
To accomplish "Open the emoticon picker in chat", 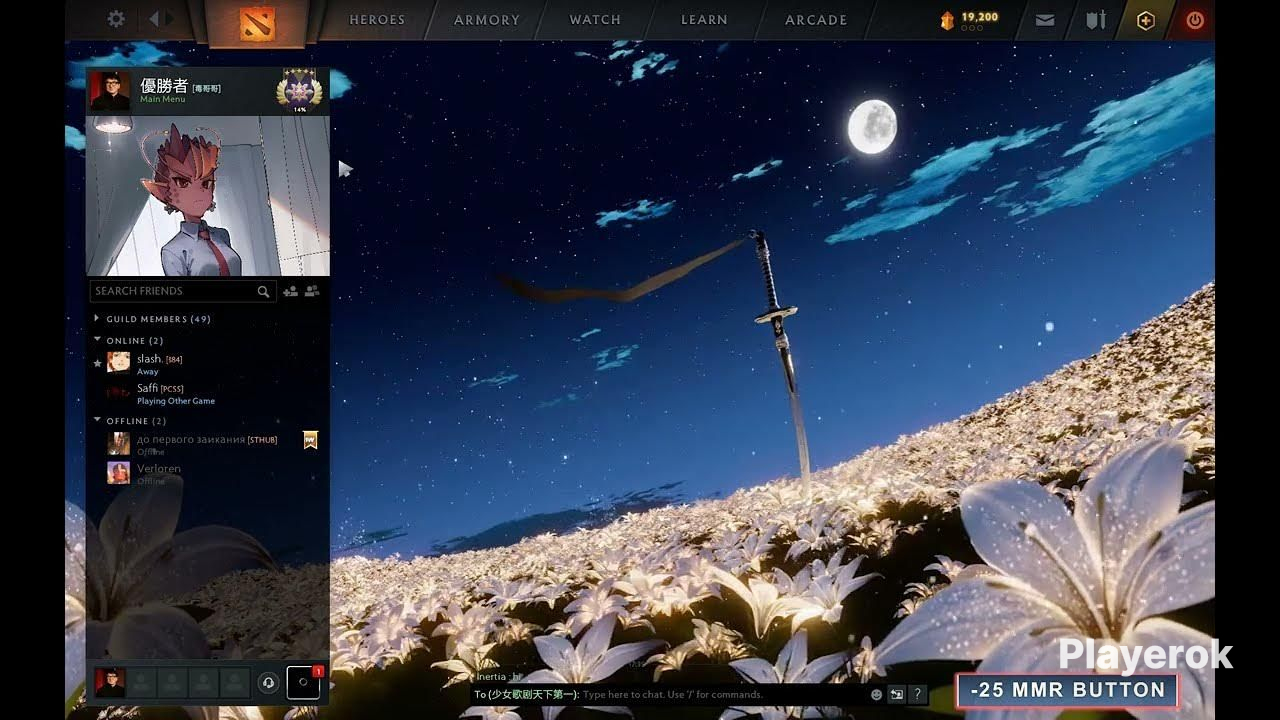I will click(x=877, y=694).
